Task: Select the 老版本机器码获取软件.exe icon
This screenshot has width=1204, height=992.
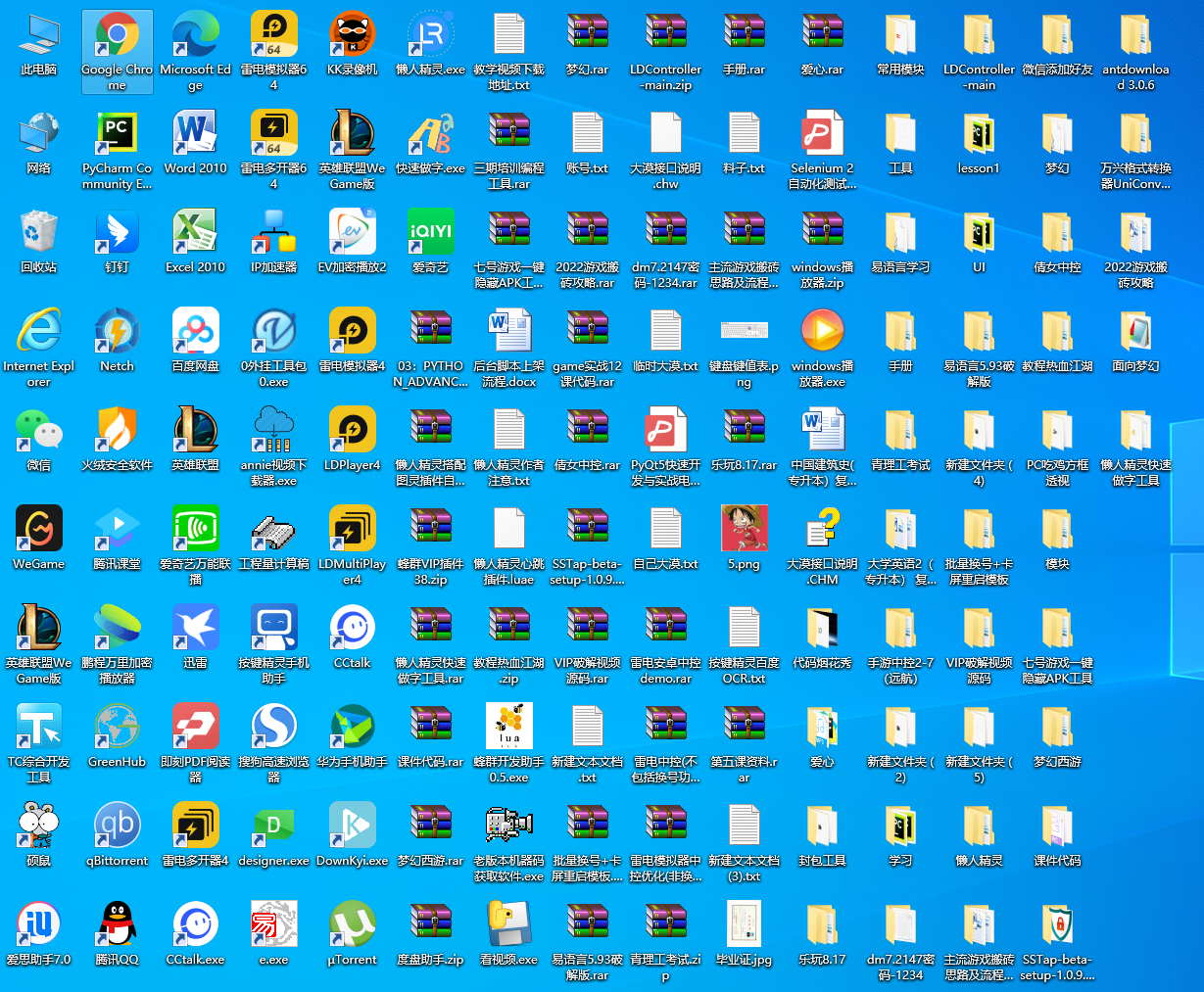Action: pyautogui.click(x=509, y=843)
